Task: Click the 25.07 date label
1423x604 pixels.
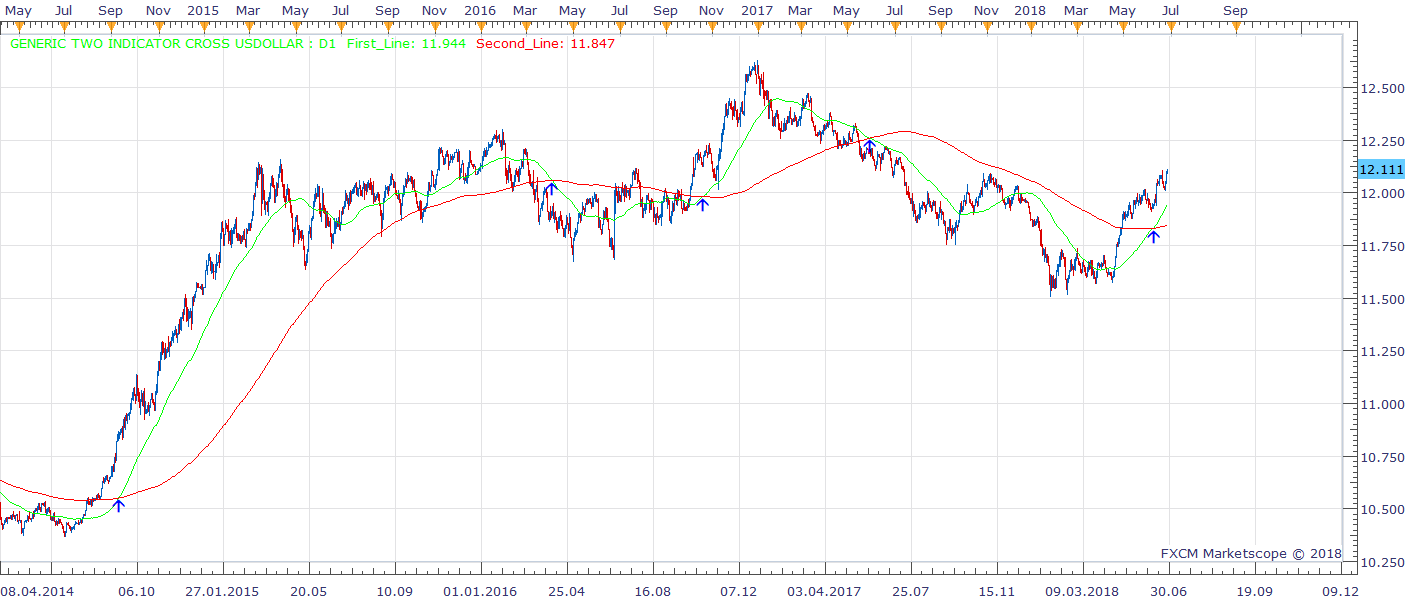Action: pyautogui.click(x=910, y=592)
